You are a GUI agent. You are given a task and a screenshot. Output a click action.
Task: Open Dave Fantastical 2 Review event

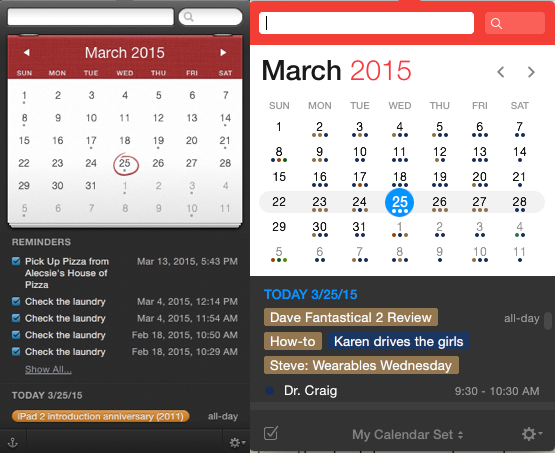pos(351,317)
